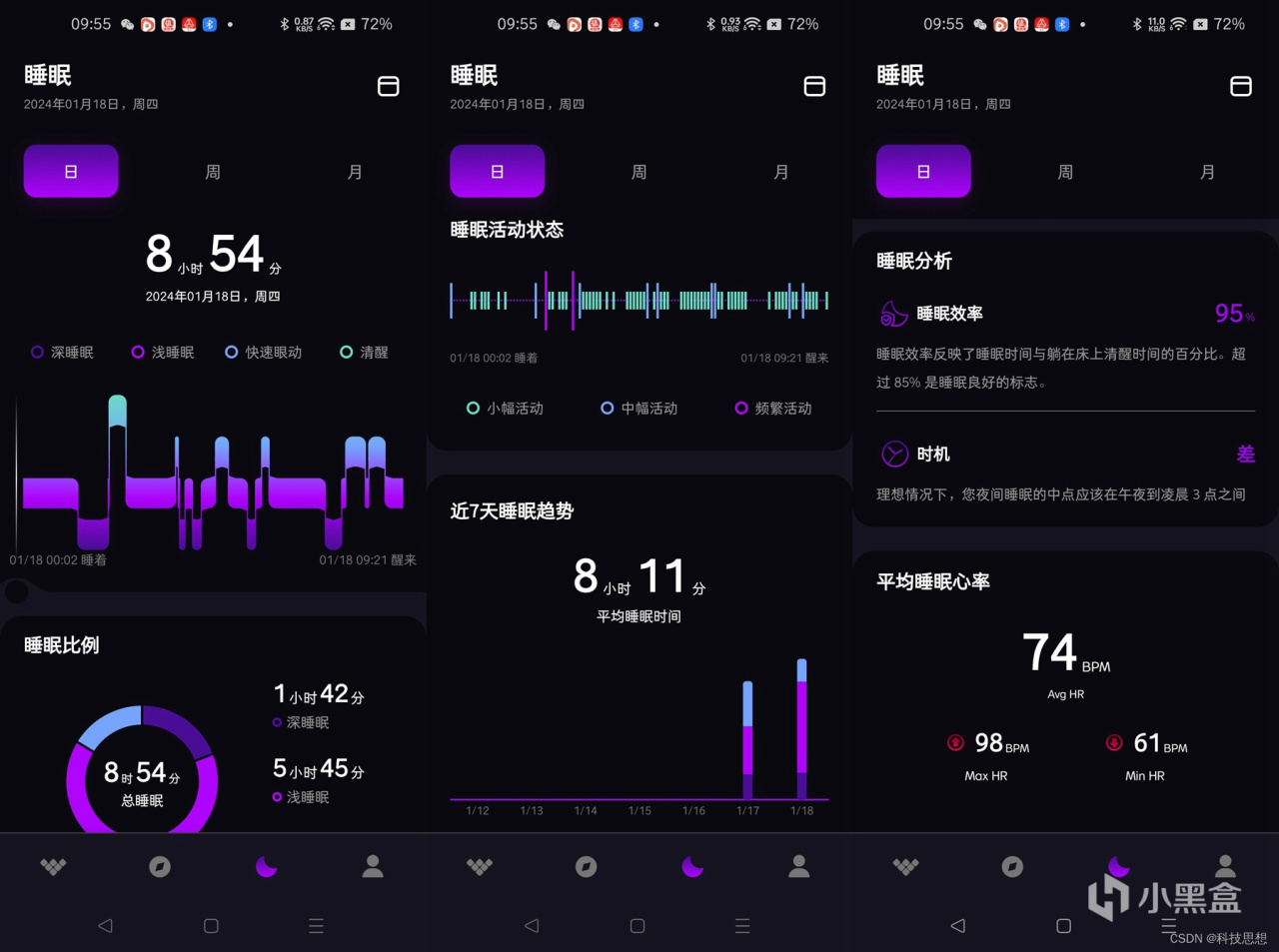Tap the Android back triangle on the right screen
This screenshot has width=1279, height=952.
tap(958, 926)
